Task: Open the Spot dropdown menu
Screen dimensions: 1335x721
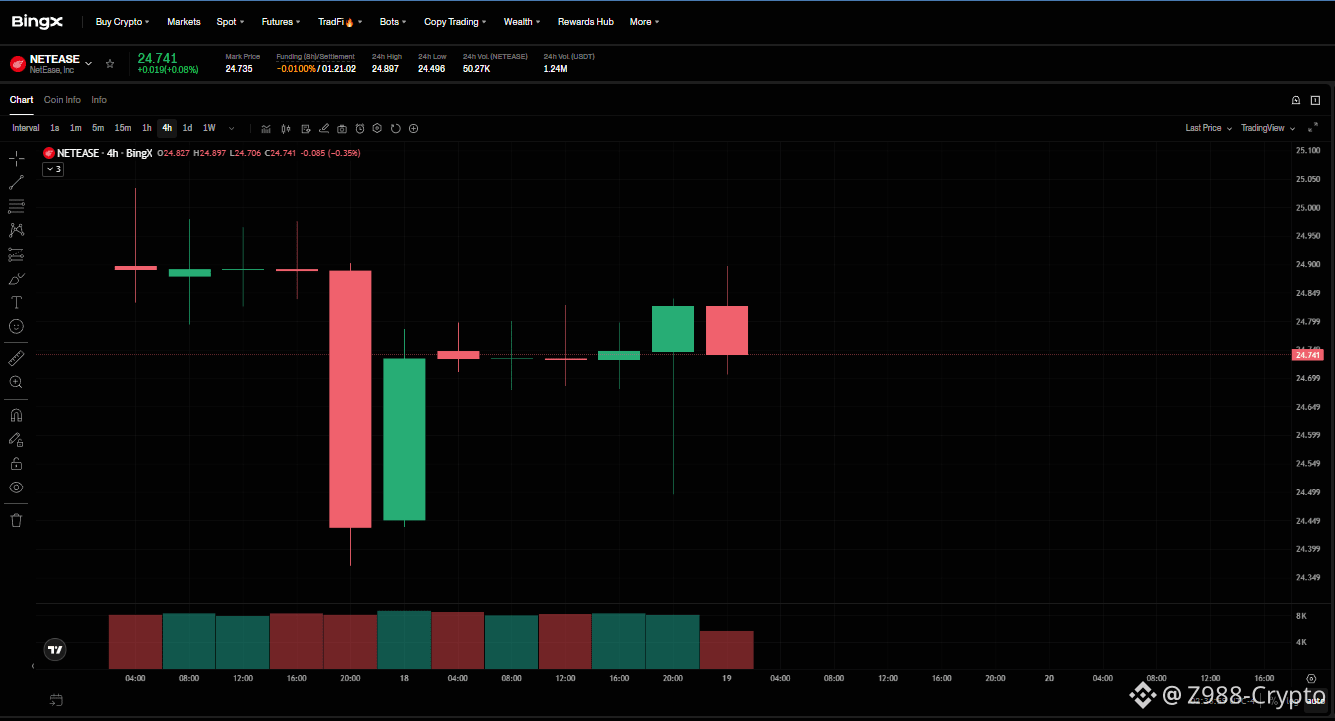Action: point(230,22)
